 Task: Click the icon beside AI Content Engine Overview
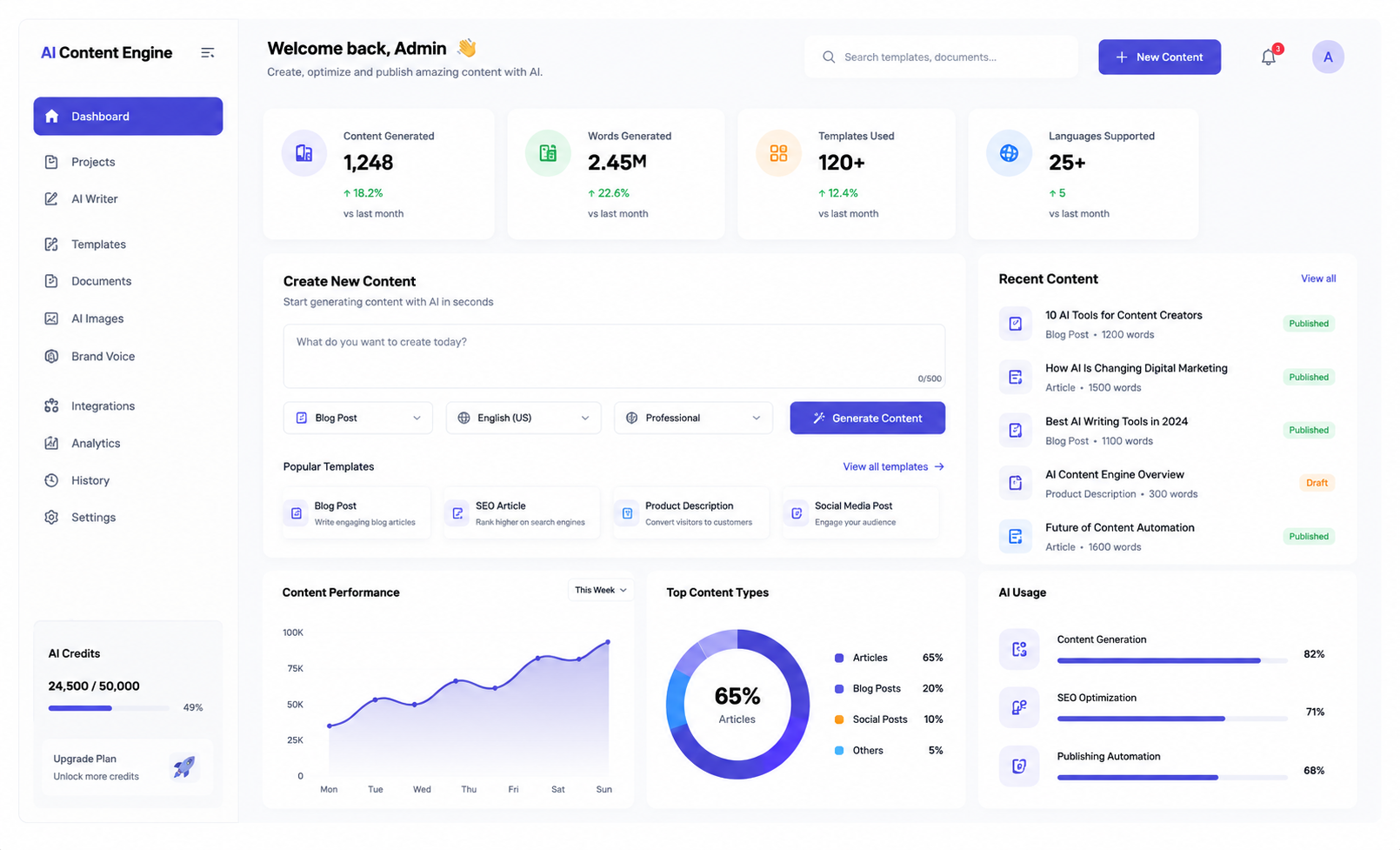click(x=1015, y=483)
